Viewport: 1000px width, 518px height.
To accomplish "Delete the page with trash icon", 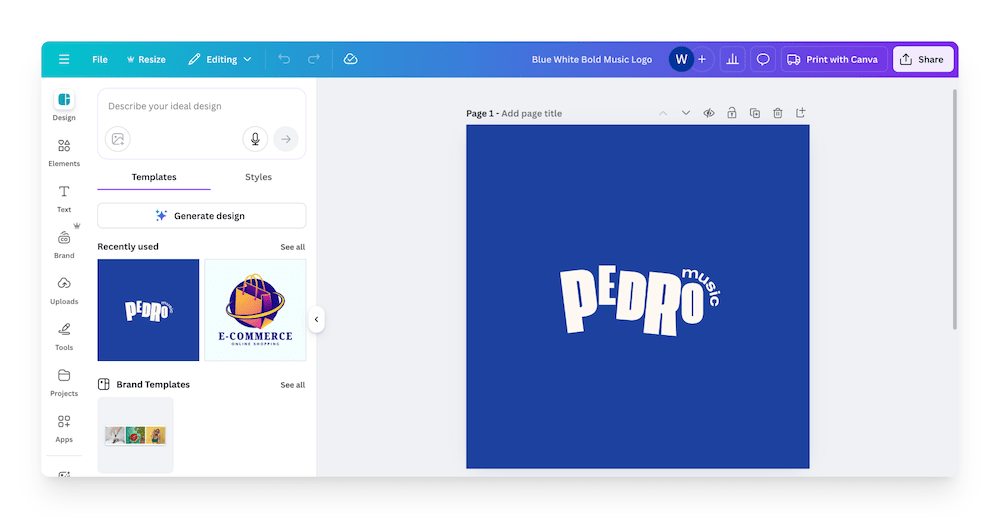I will click(x=777, y=113).
